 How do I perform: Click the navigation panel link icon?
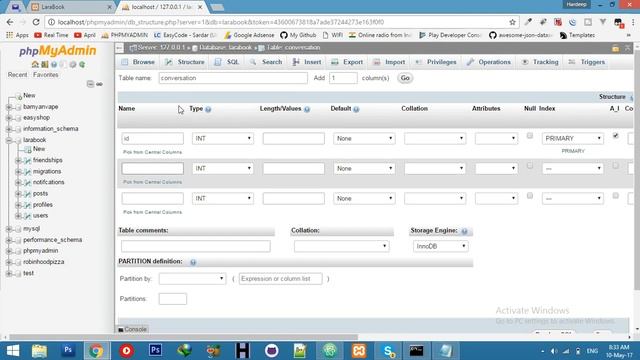coord(99,84)
